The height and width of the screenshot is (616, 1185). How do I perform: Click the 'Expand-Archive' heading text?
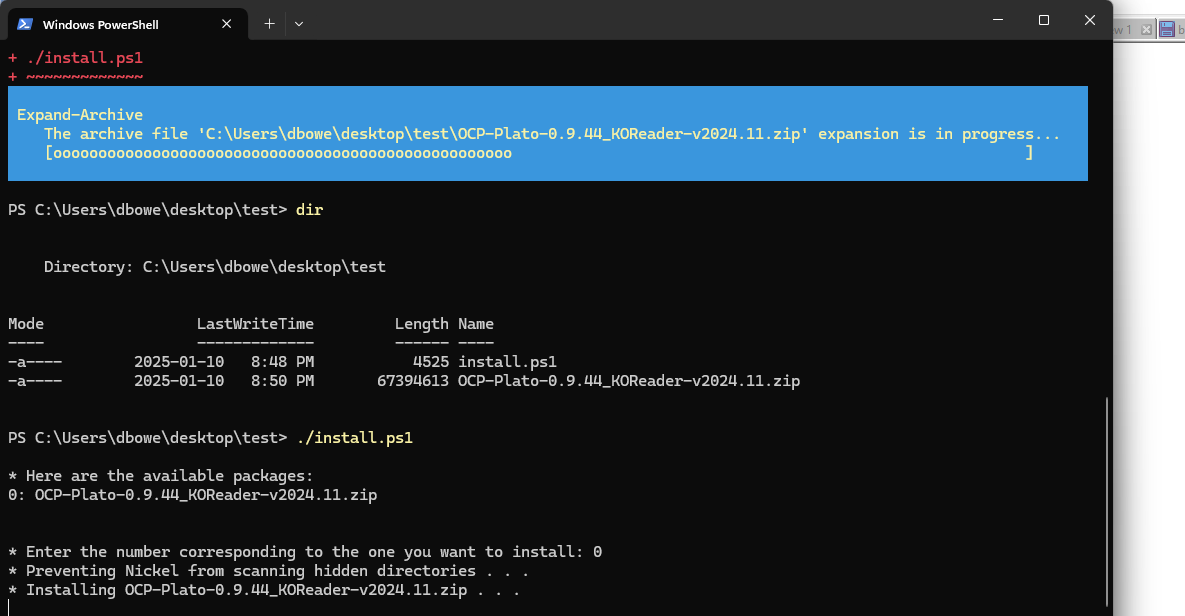[80, 114]
